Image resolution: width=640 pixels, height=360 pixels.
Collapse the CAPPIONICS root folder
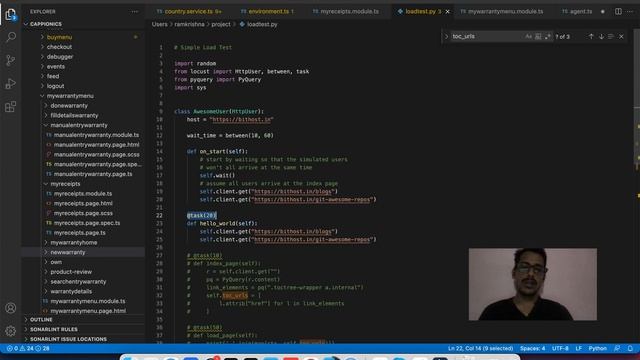click(x=46, y=24)
